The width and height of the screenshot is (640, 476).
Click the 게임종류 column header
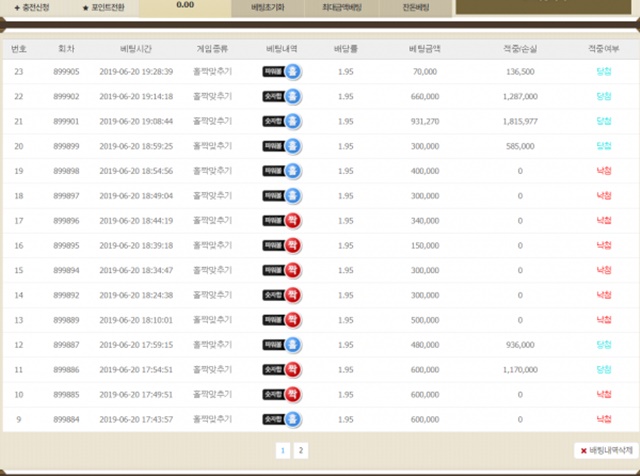point(212,49)
